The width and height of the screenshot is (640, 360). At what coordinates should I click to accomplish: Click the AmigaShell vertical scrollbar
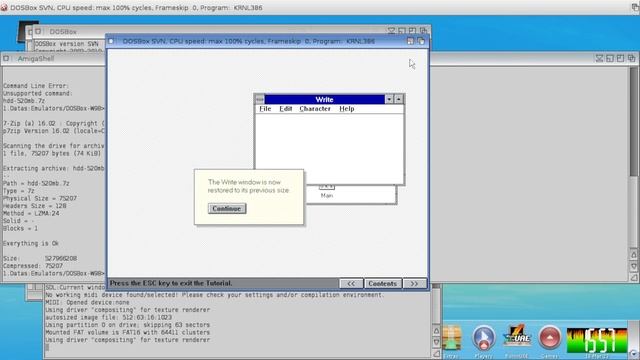click(x=633, y=157)
